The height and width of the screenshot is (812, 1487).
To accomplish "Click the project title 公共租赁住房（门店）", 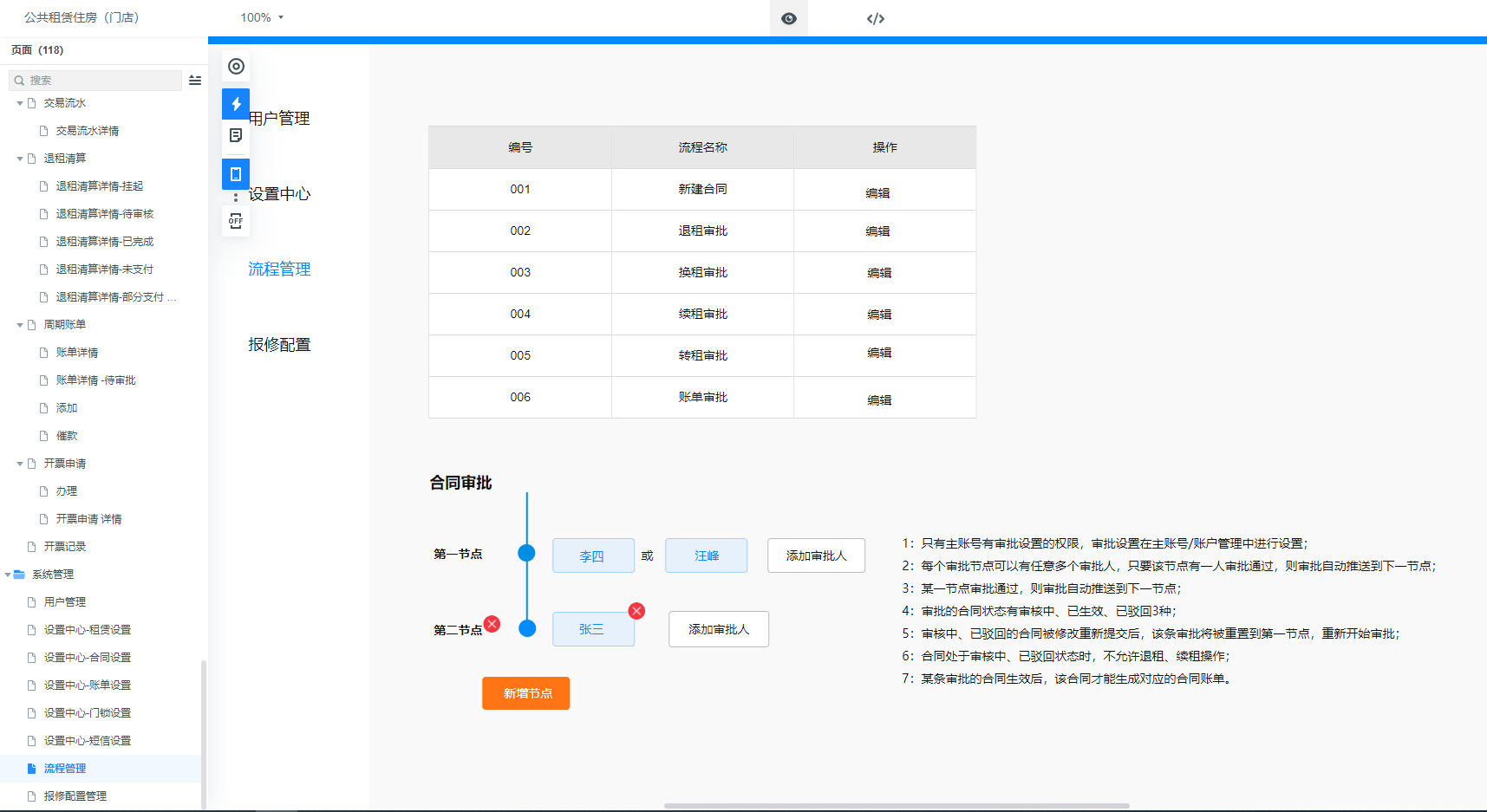I will point(82,17).
